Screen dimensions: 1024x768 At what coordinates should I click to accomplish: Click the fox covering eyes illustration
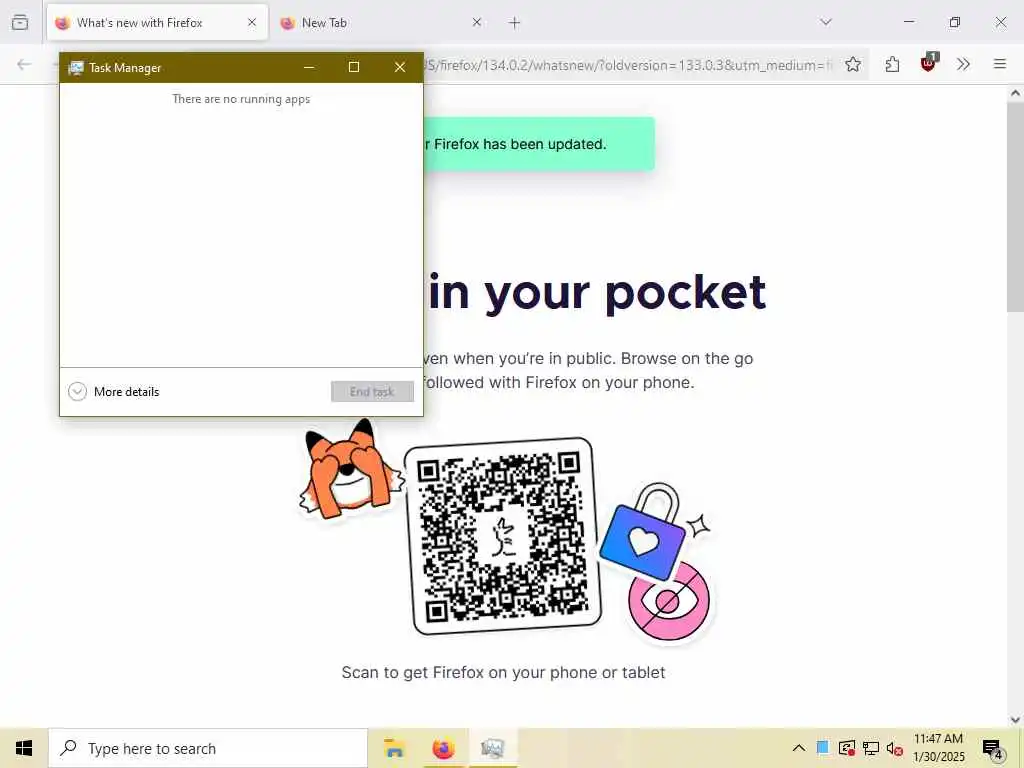tap(350, 470)
